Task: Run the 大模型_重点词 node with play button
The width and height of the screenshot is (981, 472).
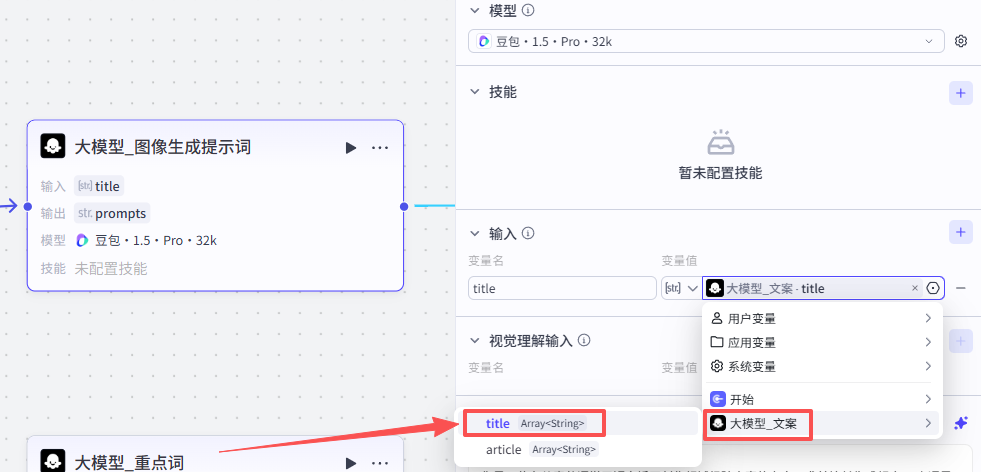Action: (350, 463)
